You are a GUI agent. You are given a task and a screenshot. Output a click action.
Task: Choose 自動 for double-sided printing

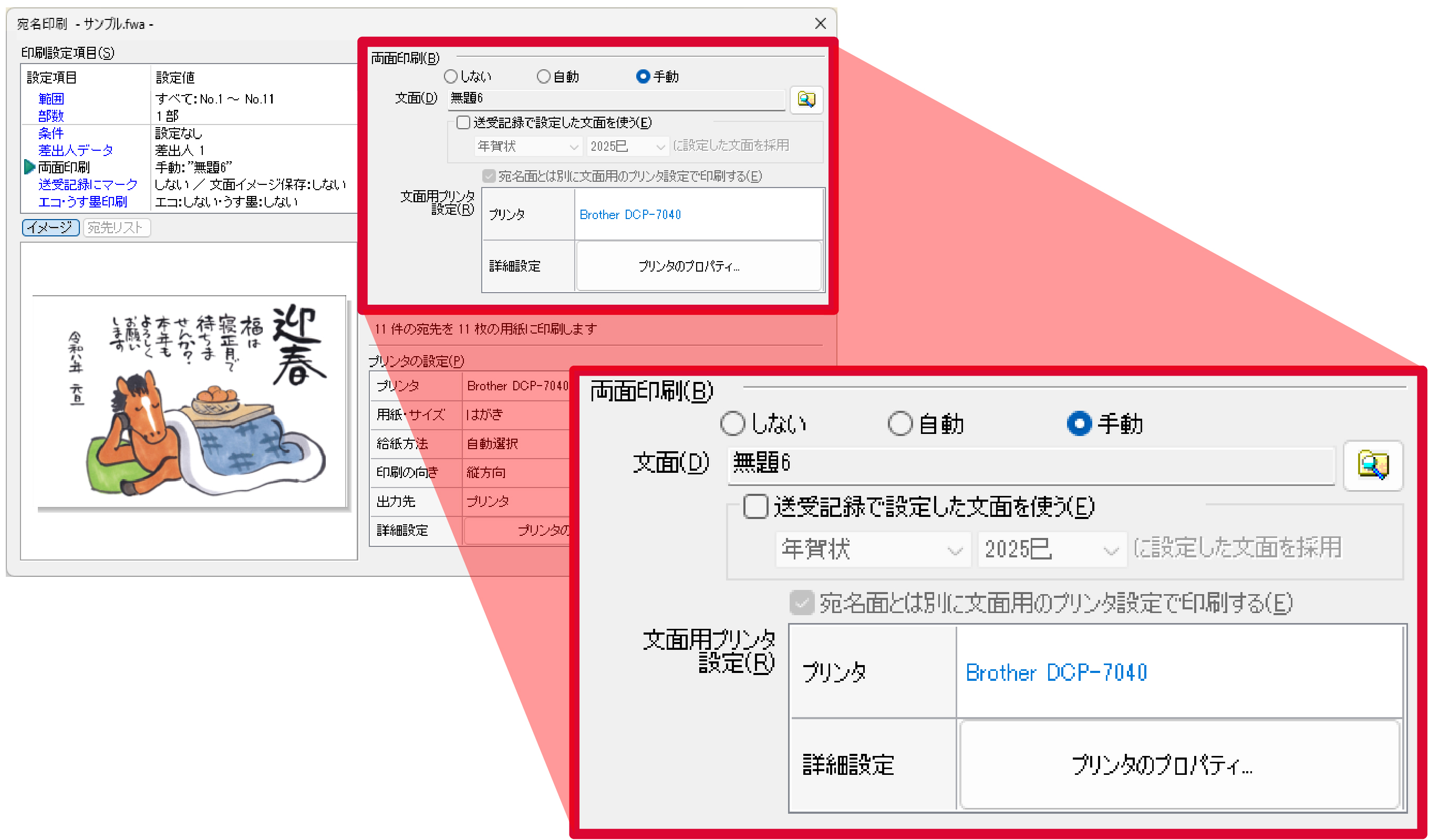(x=543, y=76)
